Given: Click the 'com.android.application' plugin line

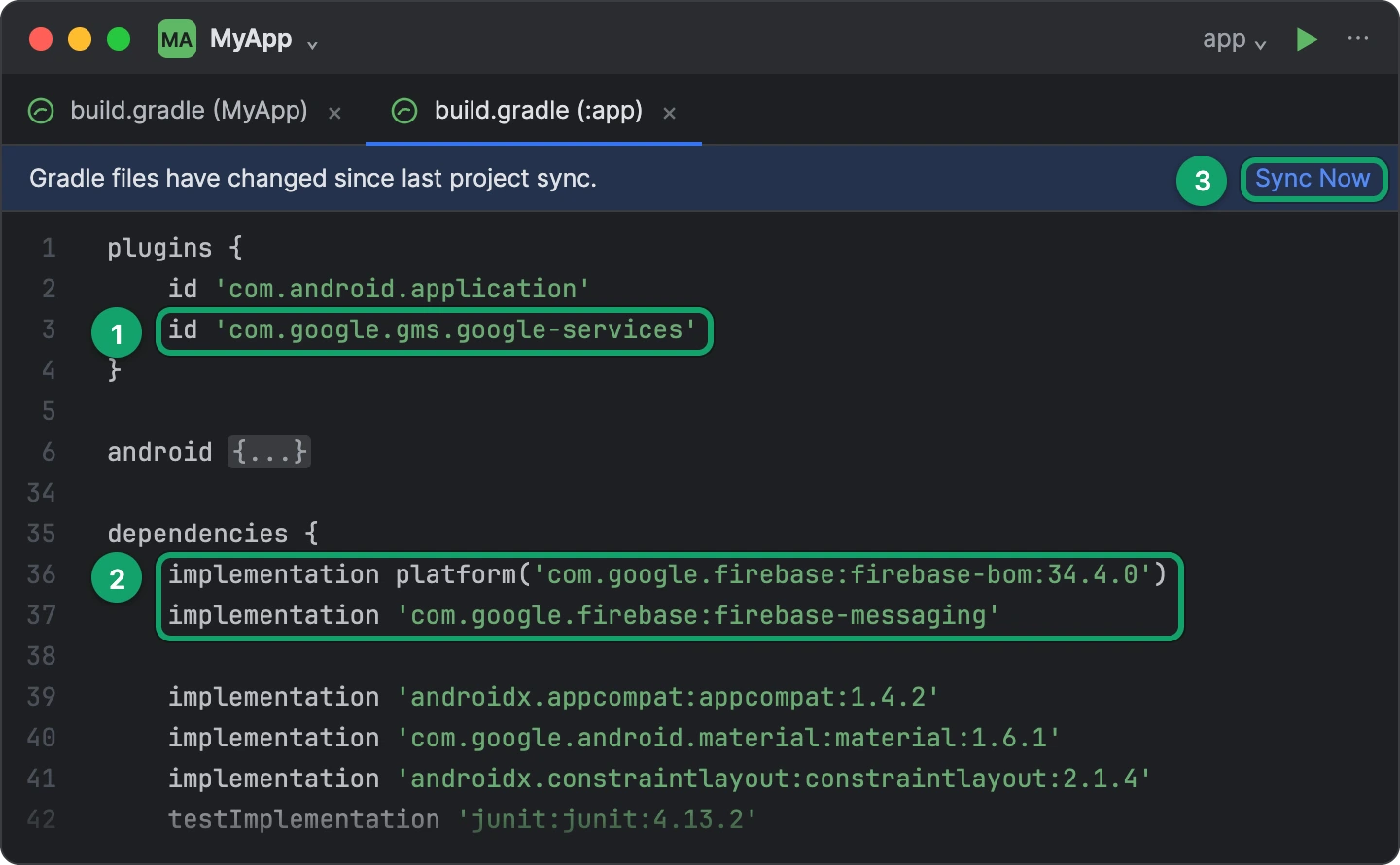Looking at the screenshot, I should point(379,289).
